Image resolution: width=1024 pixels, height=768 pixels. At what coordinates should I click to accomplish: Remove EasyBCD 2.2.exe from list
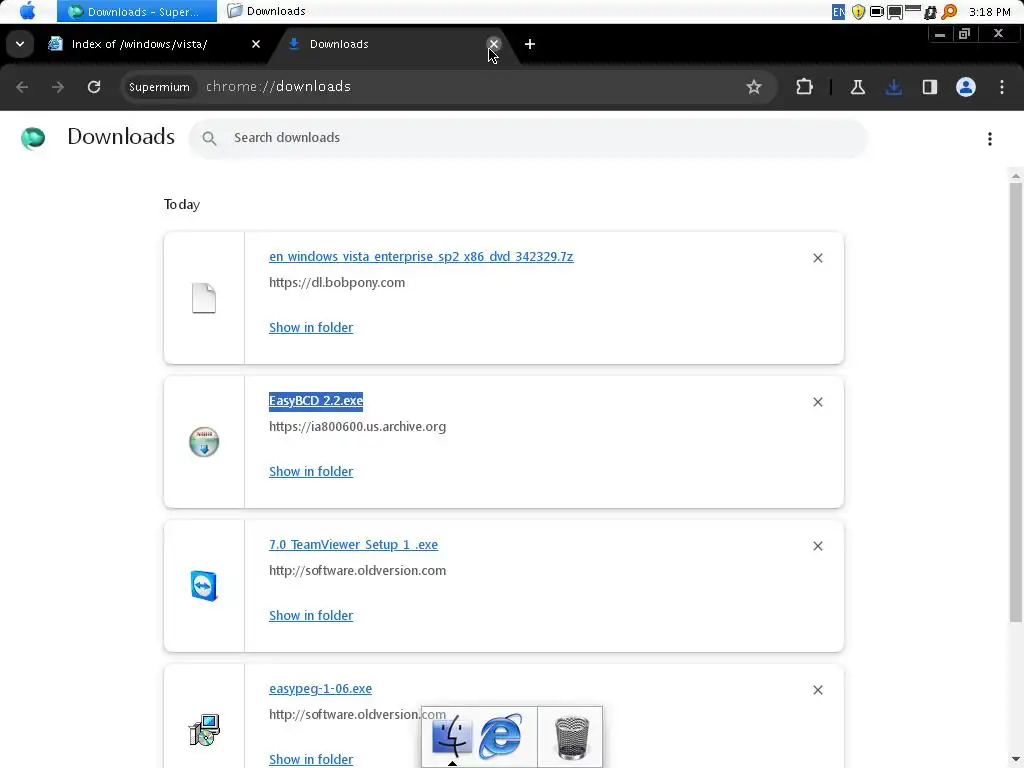818,402
